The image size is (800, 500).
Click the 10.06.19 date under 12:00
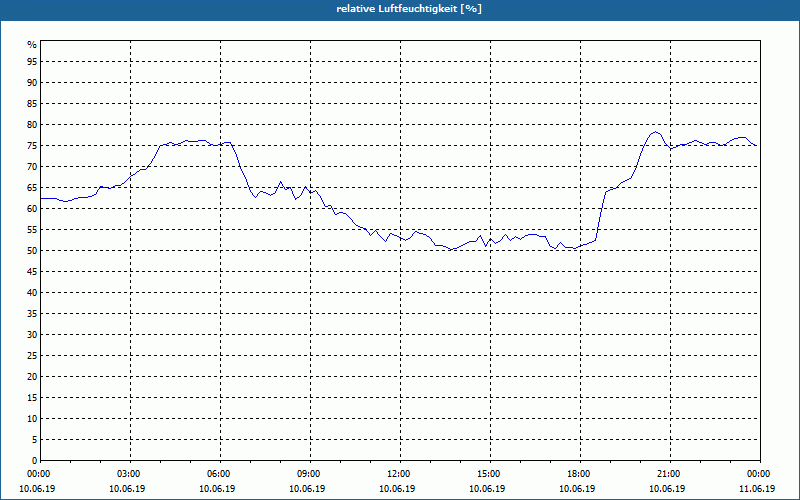(397, 489)
